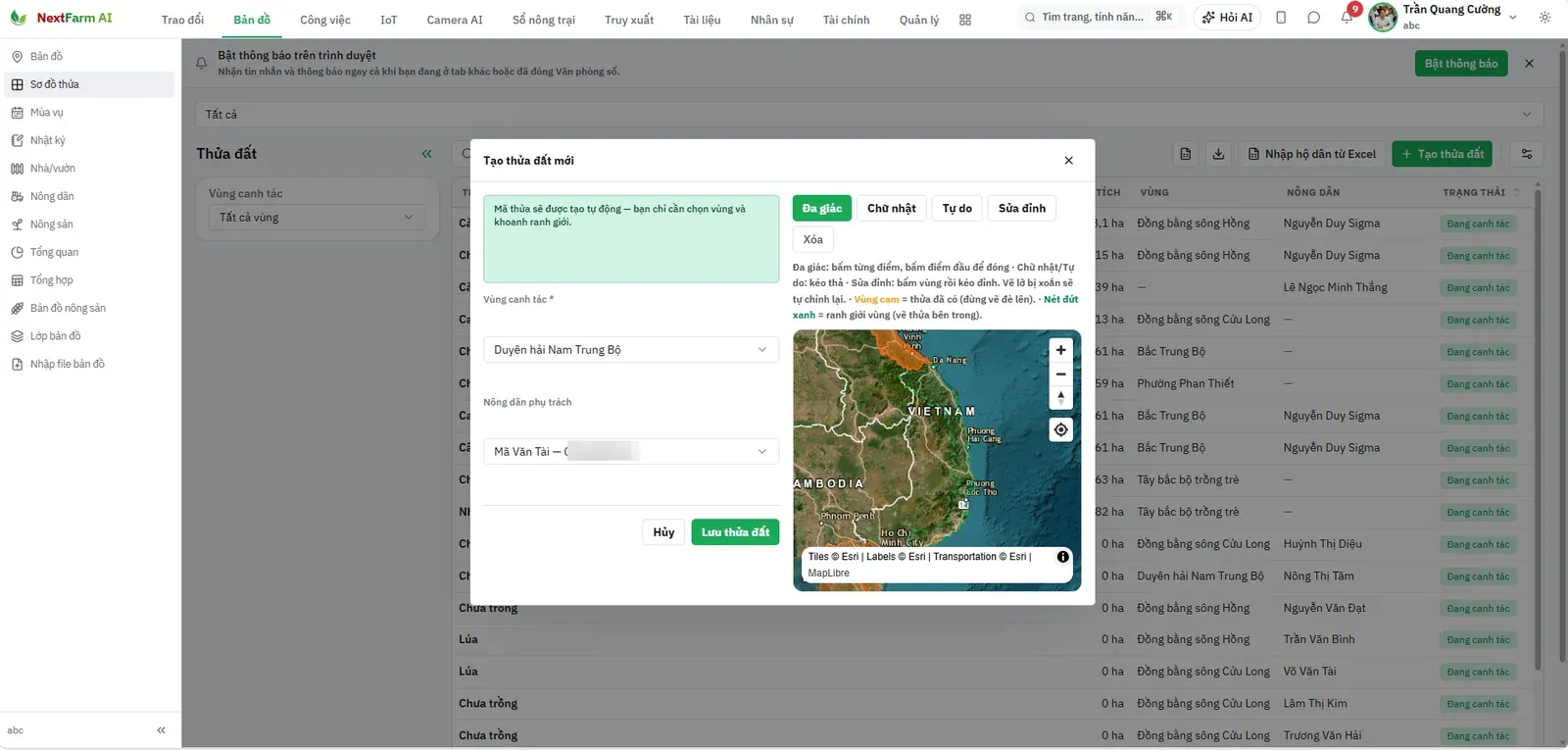Viewport: 1568px width, 750px height.
Task: Zoom out on the map
Action: (1060, 374)
